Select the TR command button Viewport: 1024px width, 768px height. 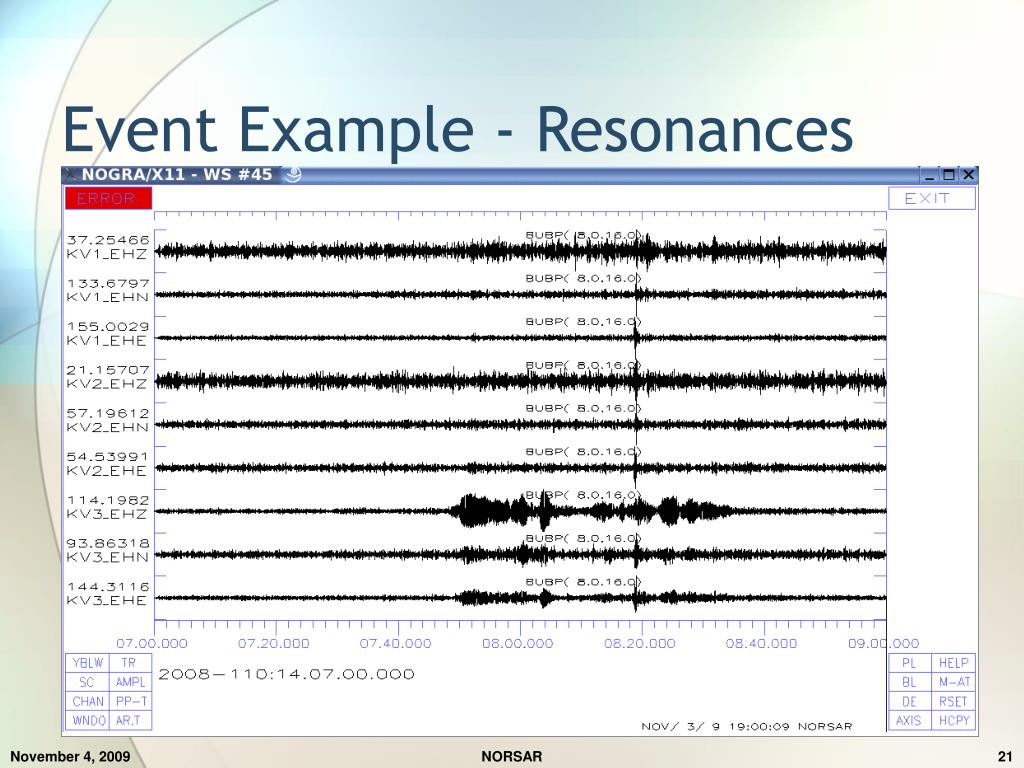click(130, 663)
